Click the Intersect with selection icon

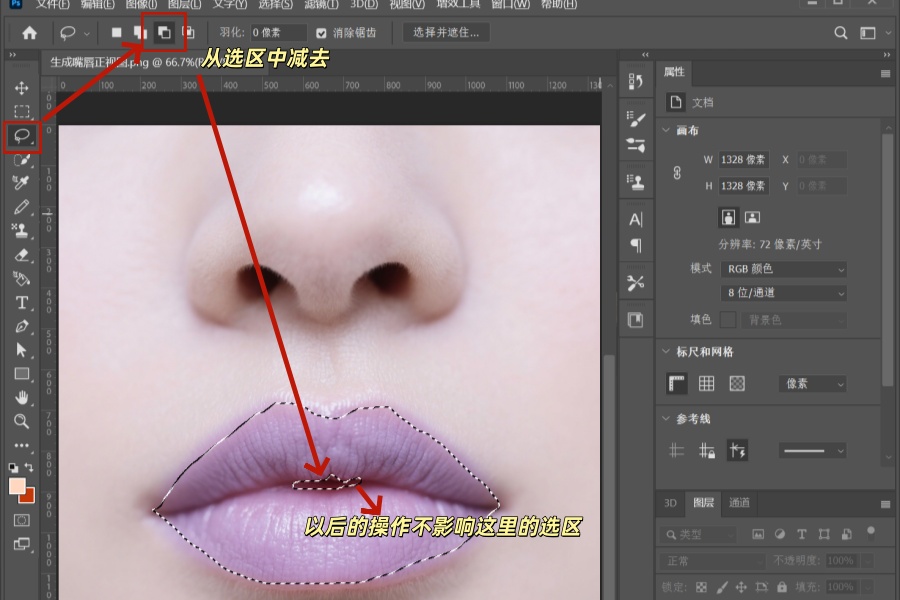[x=188, y=31]
